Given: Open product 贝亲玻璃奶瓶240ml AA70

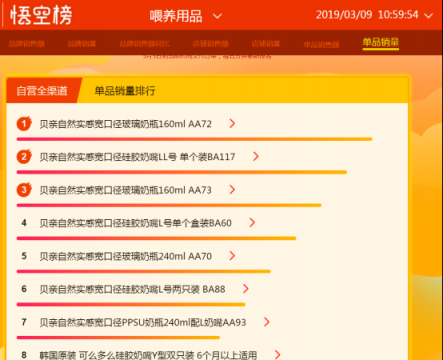Looking at the screenshot, I should point(126,256).
